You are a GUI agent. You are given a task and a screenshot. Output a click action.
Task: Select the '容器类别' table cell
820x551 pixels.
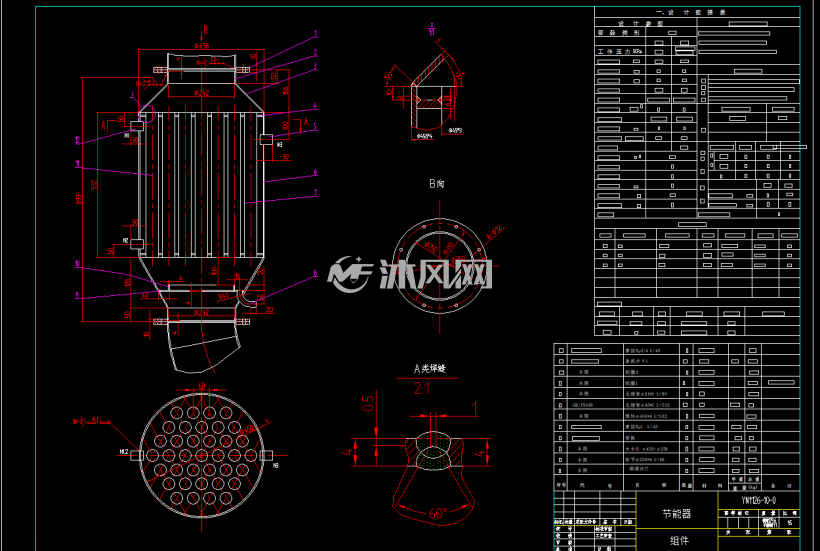click(x=619, y=32)
